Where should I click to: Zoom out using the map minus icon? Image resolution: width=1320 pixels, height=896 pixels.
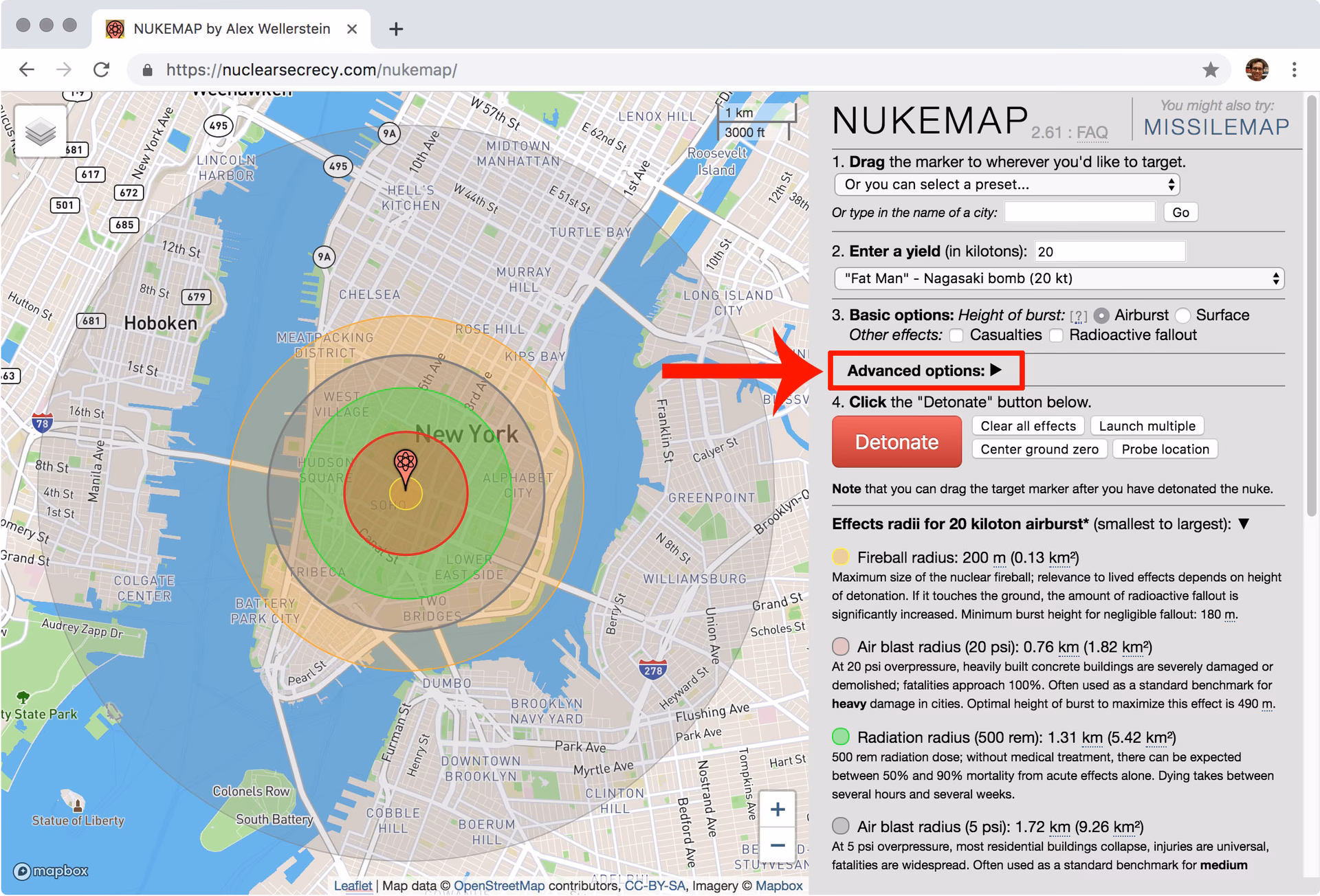pyautogui.click(x=778, y=844)
